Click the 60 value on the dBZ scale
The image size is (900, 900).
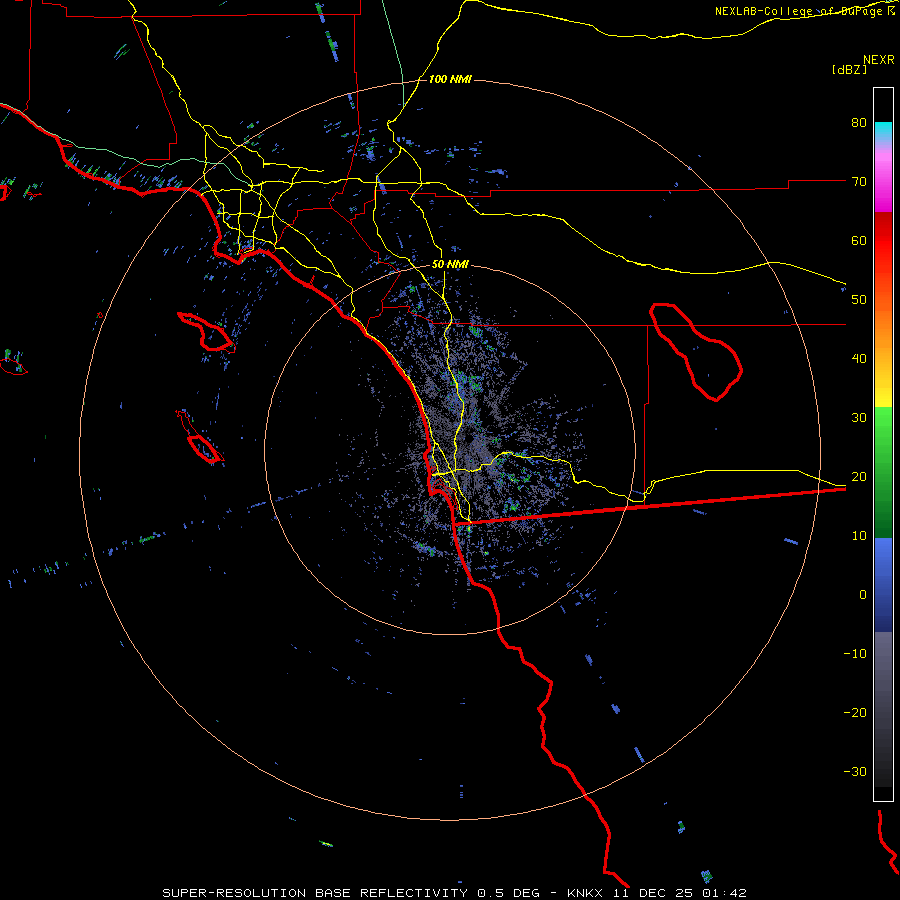pos(859,240)
